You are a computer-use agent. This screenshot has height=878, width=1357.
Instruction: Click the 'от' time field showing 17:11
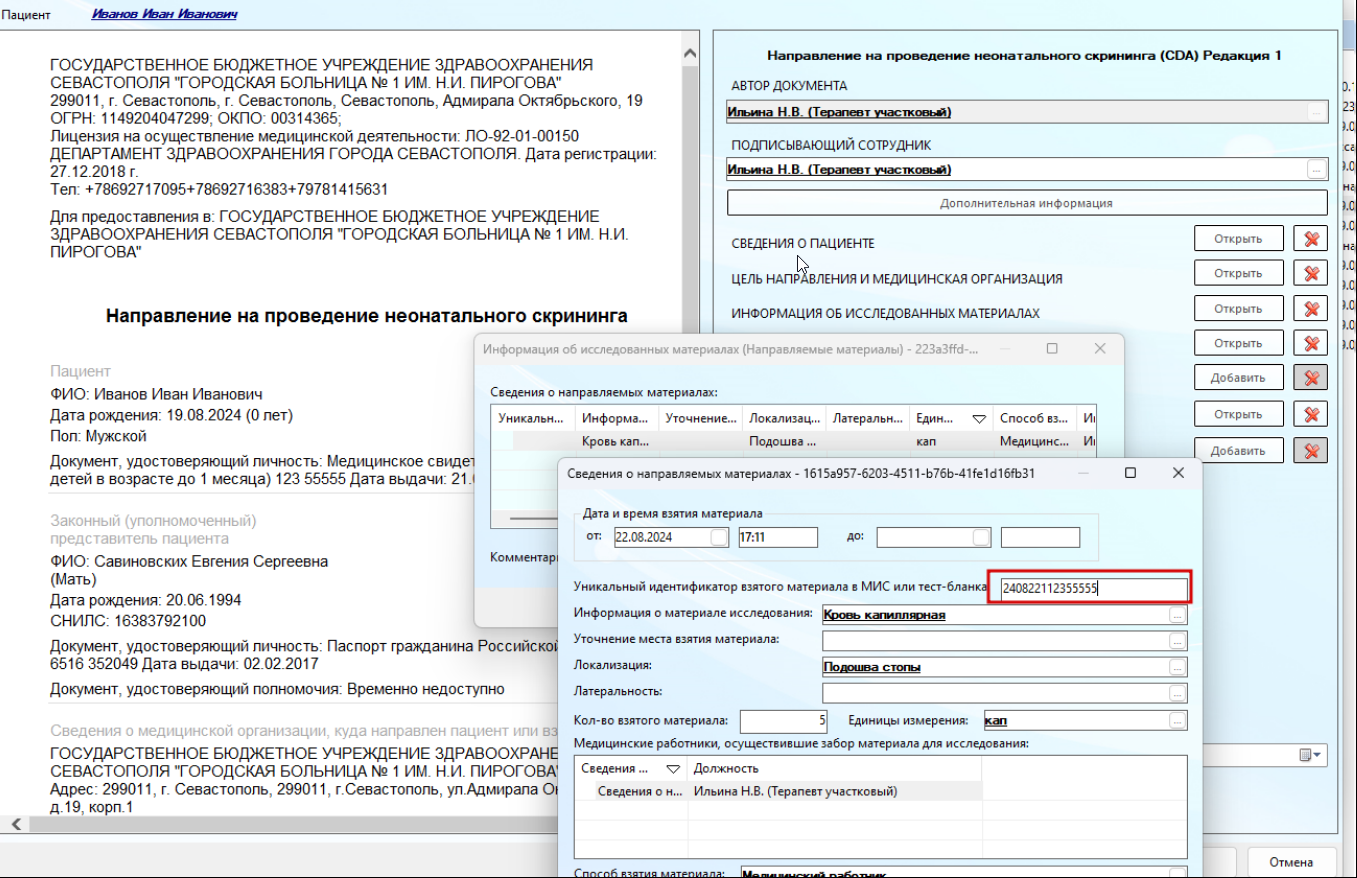777,537
